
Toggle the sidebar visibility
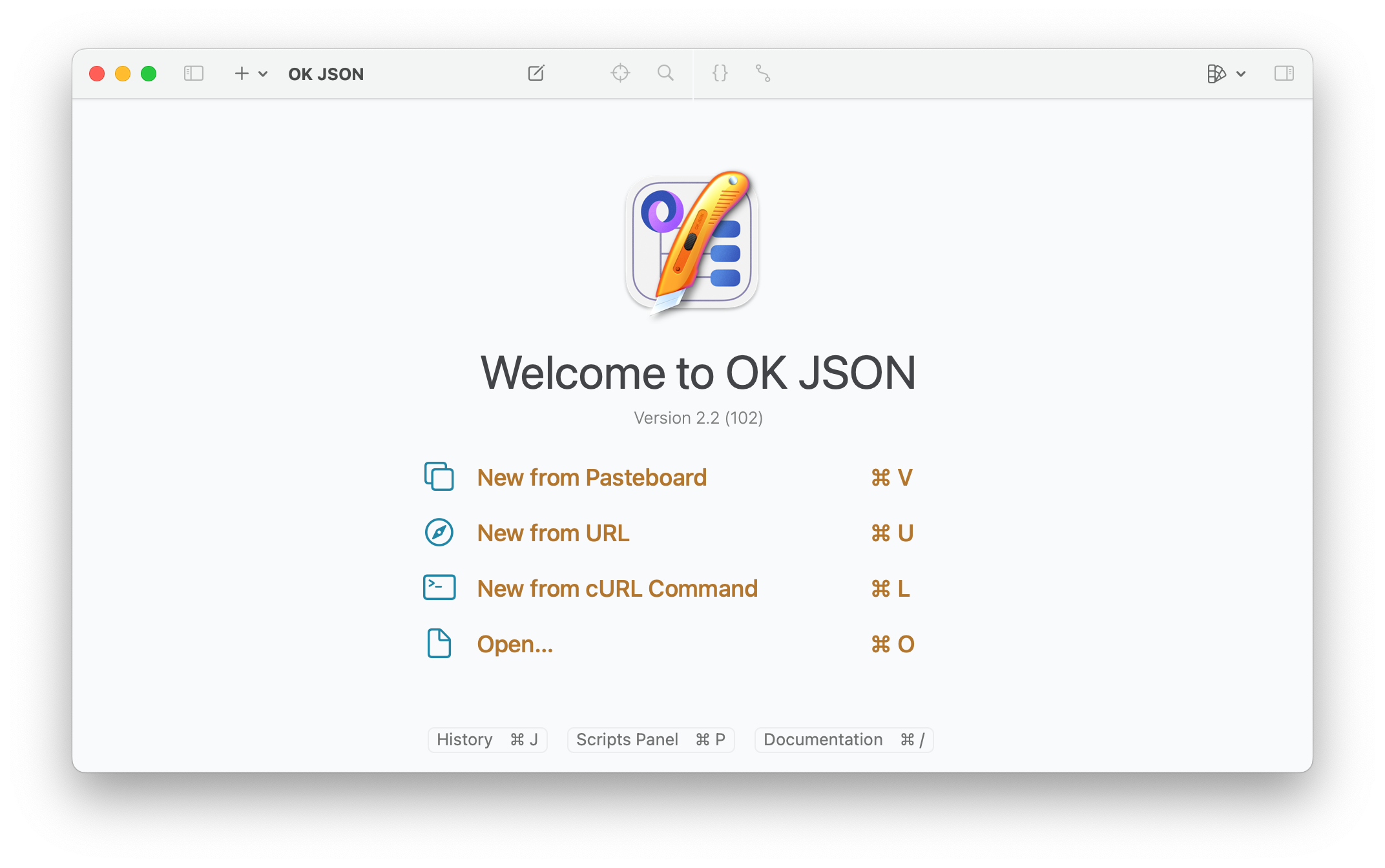pos(193,74)
